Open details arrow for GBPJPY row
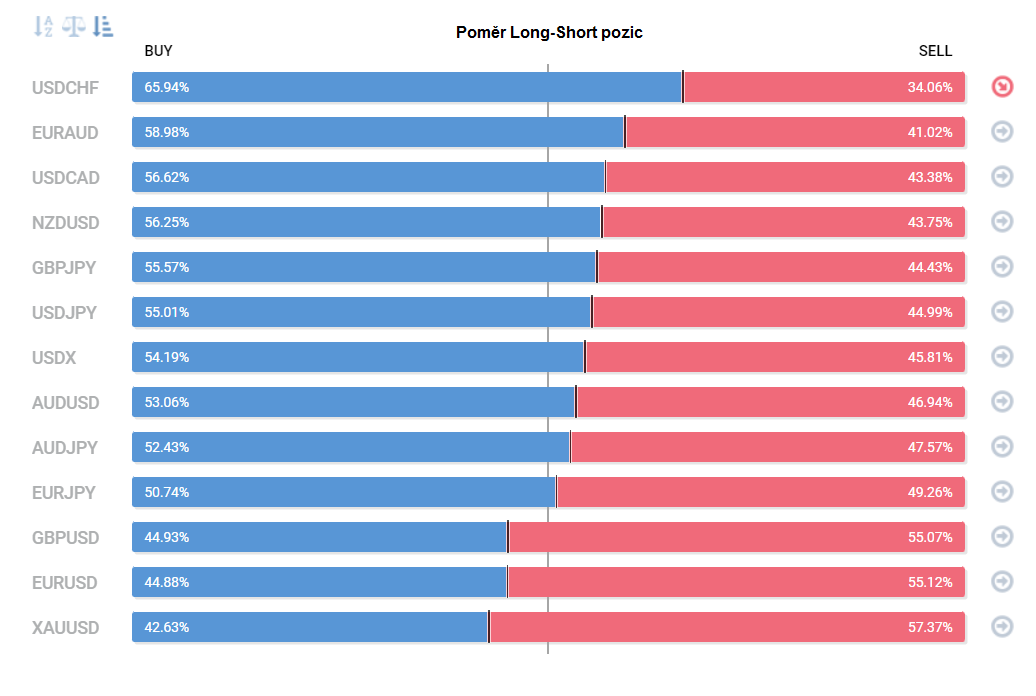The height and width of the screenshot is (696, 1036). coord(1002,266)
